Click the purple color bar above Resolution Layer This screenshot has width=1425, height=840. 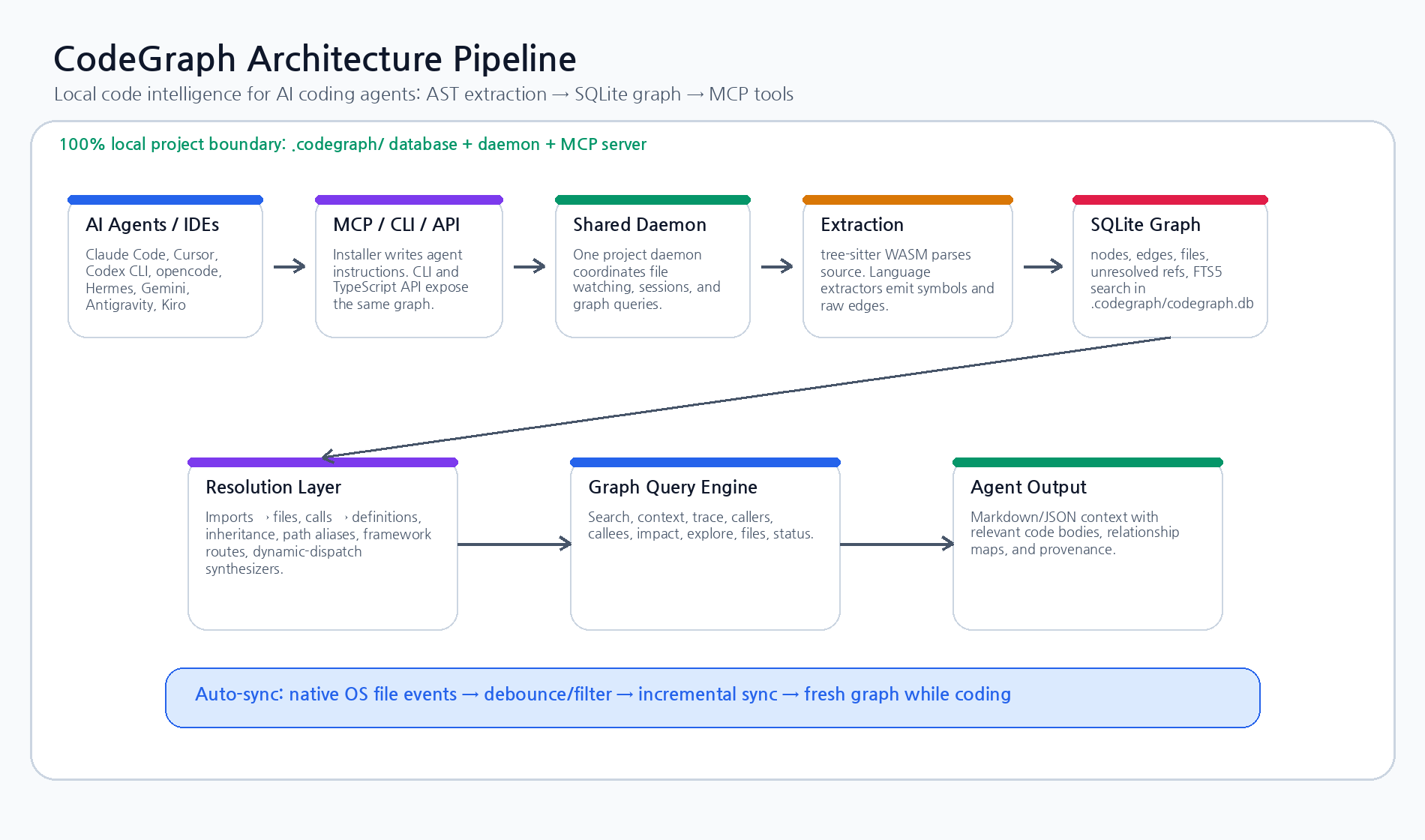[x=322, y=462]
